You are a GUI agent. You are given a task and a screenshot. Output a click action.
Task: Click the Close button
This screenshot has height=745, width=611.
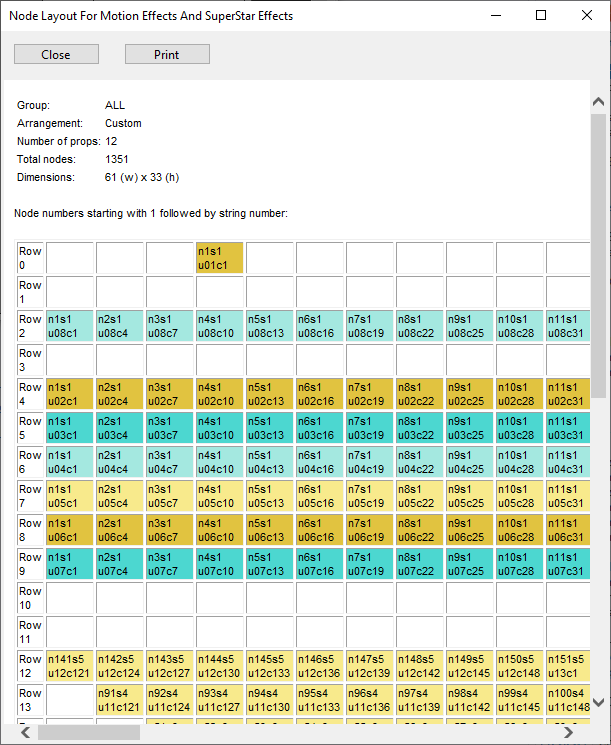[x=56, y=54]
